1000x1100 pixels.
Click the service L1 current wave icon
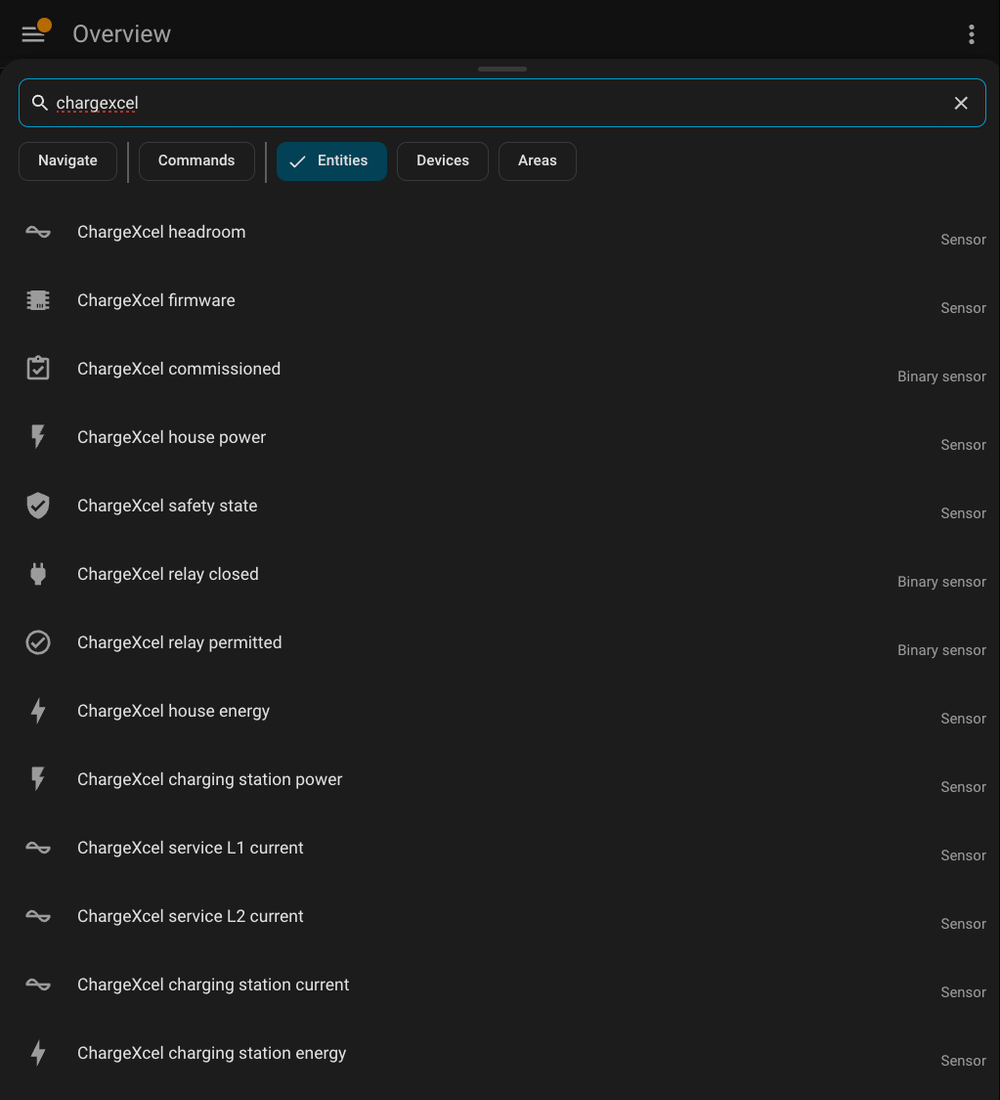pyautogui.click(x=38, y=847)
